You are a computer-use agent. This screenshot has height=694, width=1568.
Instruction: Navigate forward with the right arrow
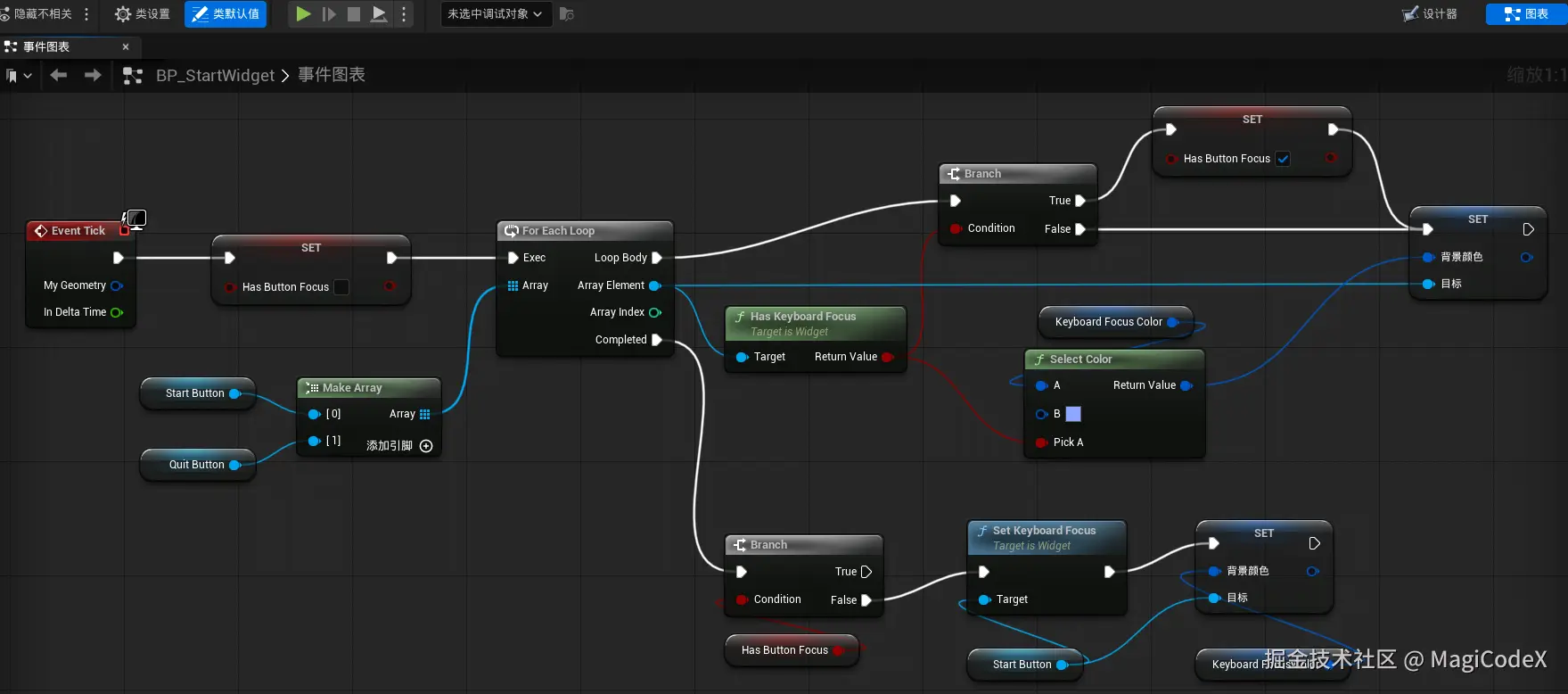click(93, 75)
